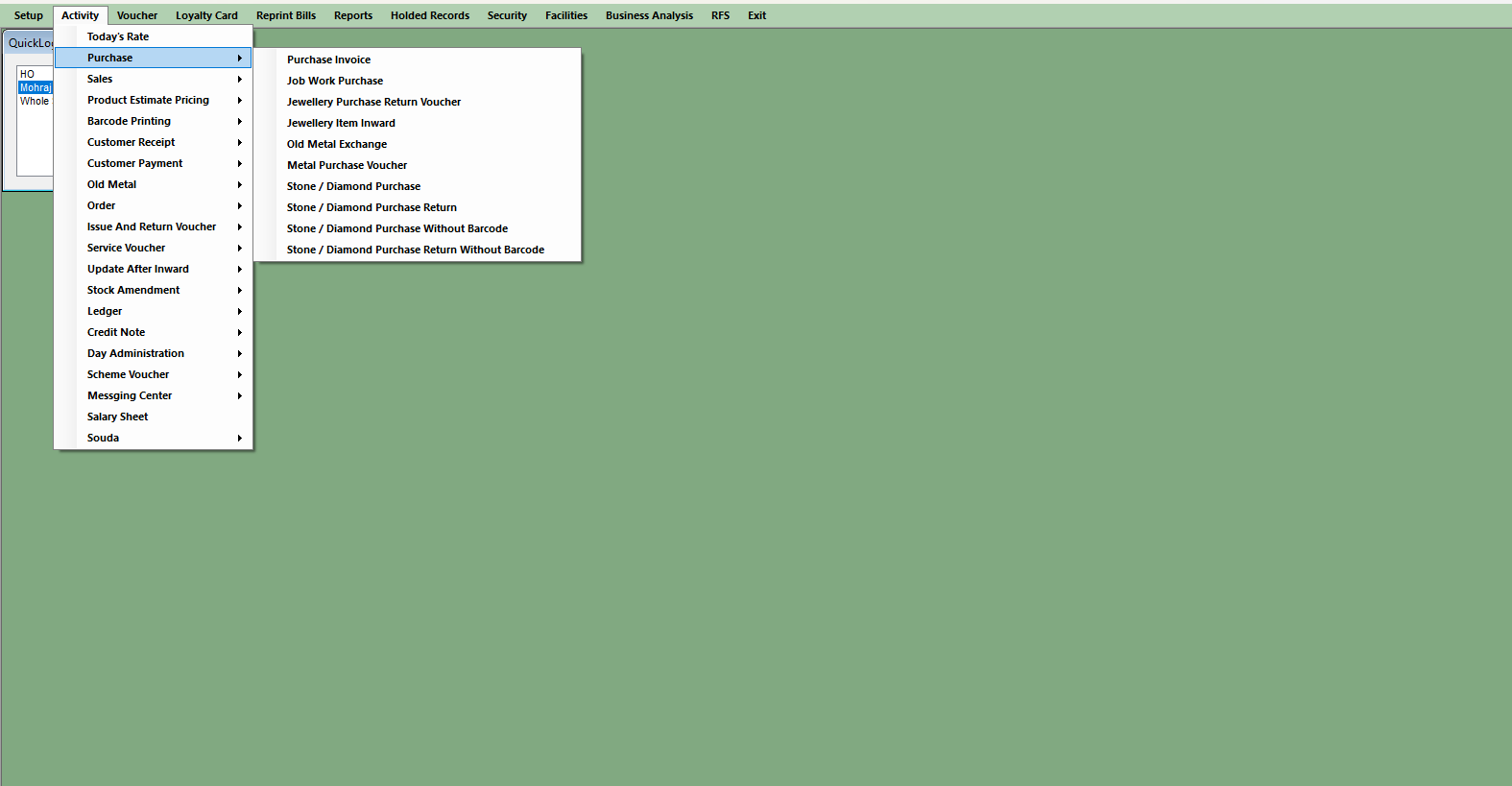Choose Job Work Purchase
The image size is (1512, 786).
[x=418, y=81]
